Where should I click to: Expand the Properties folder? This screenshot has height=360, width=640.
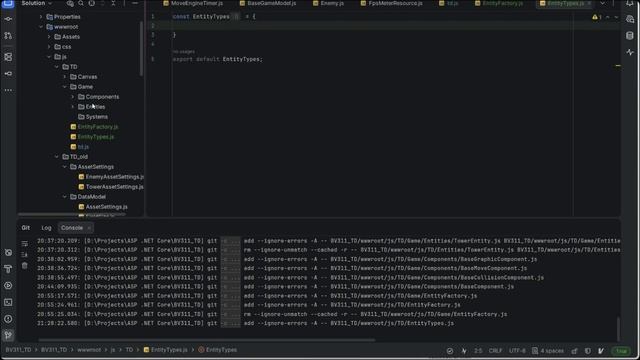coord(41,17)
